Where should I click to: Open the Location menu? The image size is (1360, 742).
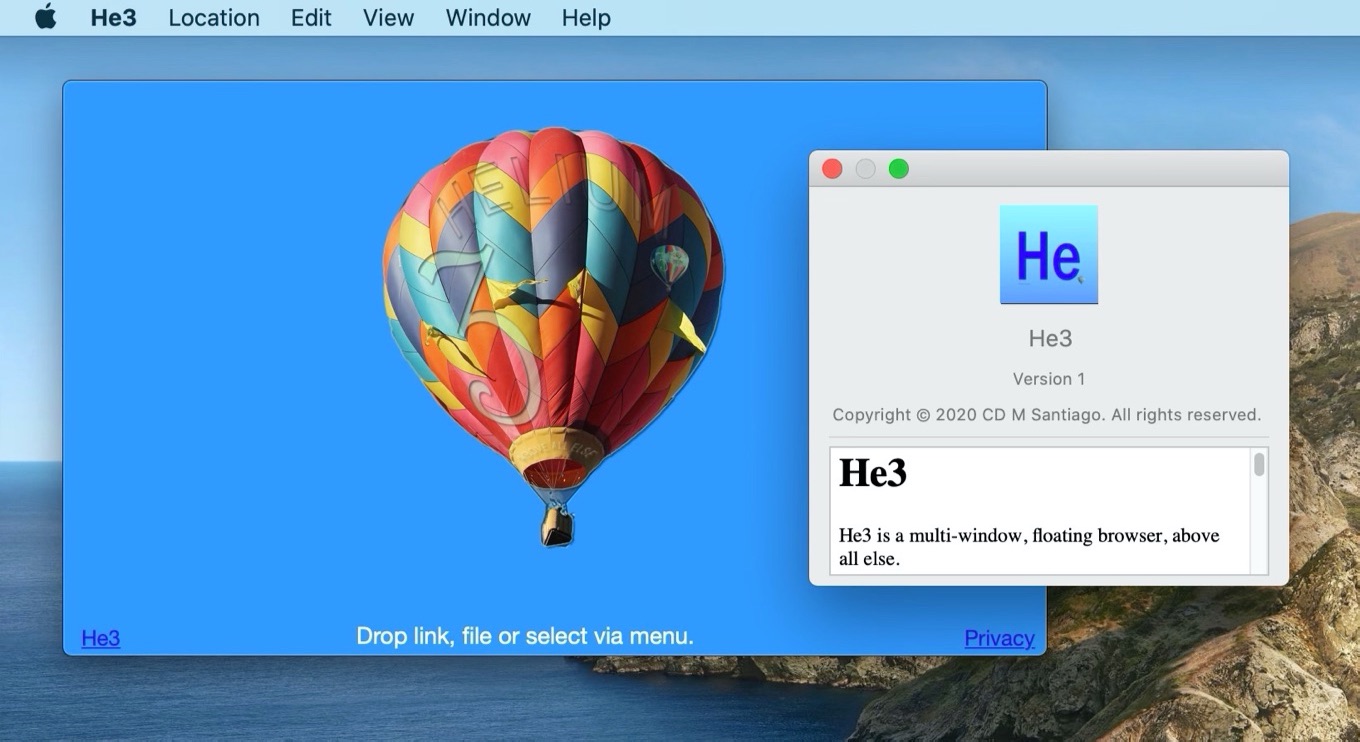(214, 18)
